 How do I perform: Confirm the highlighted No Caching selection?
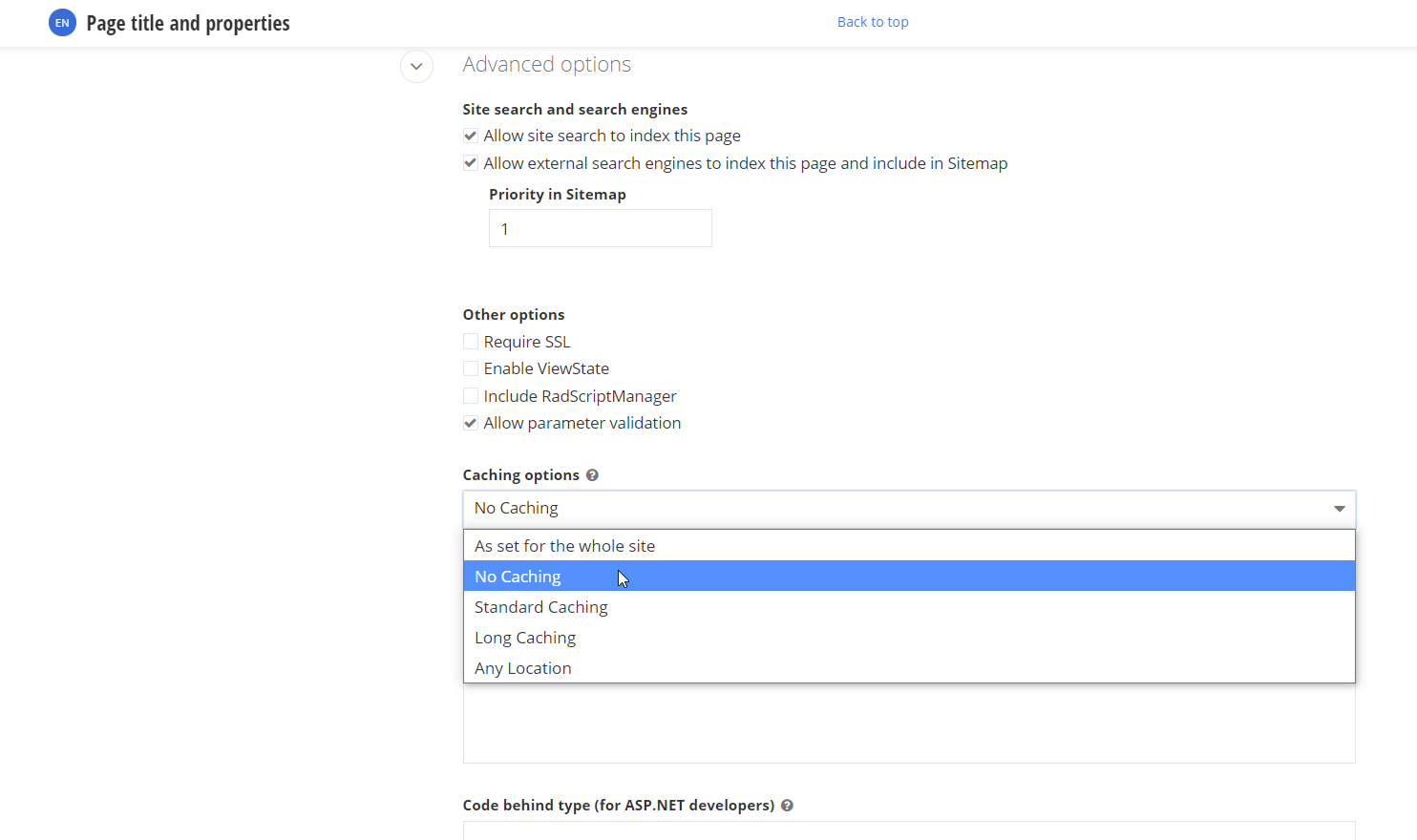[518, 576]
